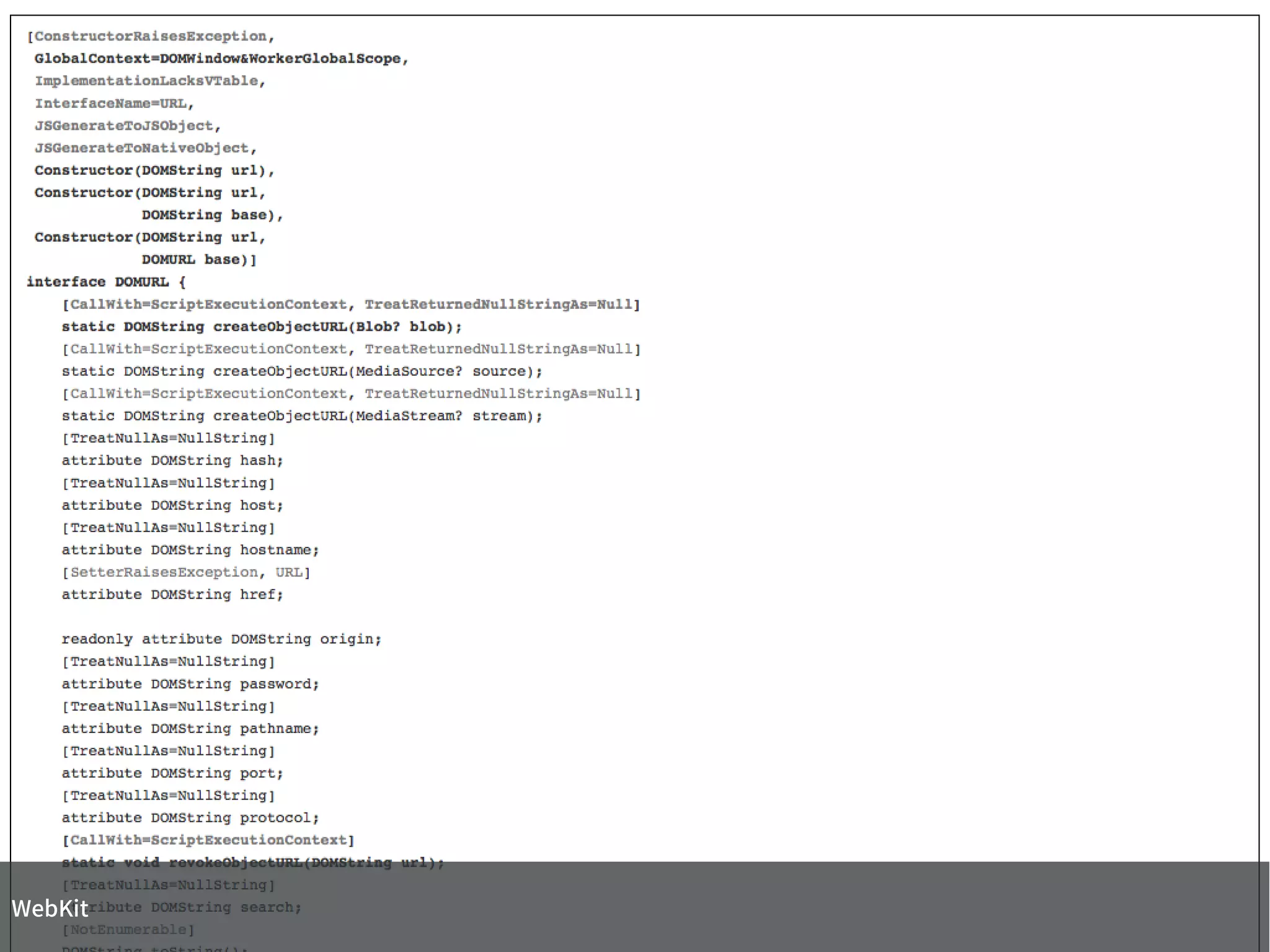The image size is (1270, 952).
Task: Click the 'attribute DOMString host;' line
Action: (172, 505)
